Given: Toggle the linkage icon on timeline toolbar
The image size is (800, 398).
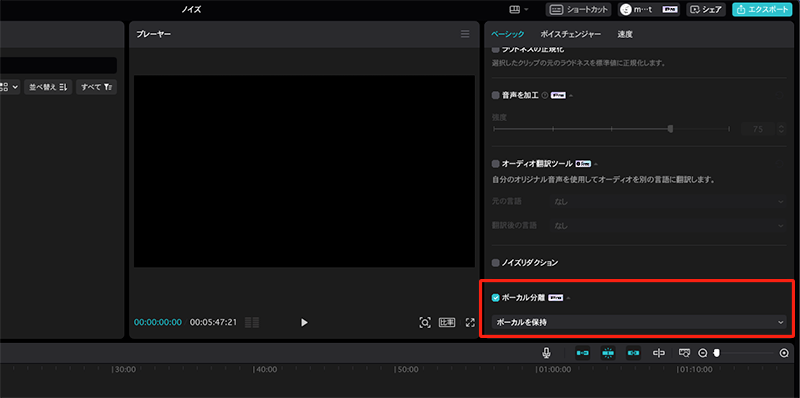Looking at the screenshot, I should [x=633, y=353].
